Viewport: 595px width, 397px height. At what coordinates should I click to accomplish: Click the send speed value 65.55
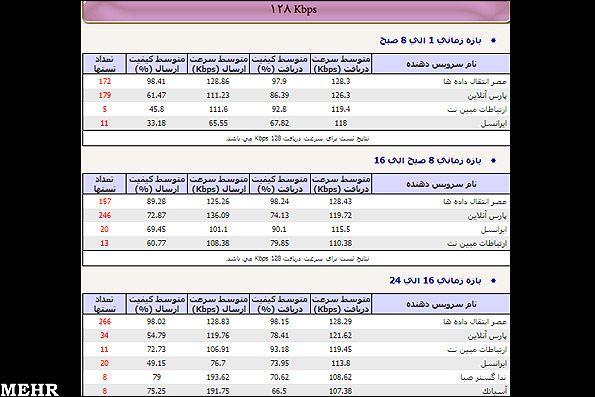point(218,123)
